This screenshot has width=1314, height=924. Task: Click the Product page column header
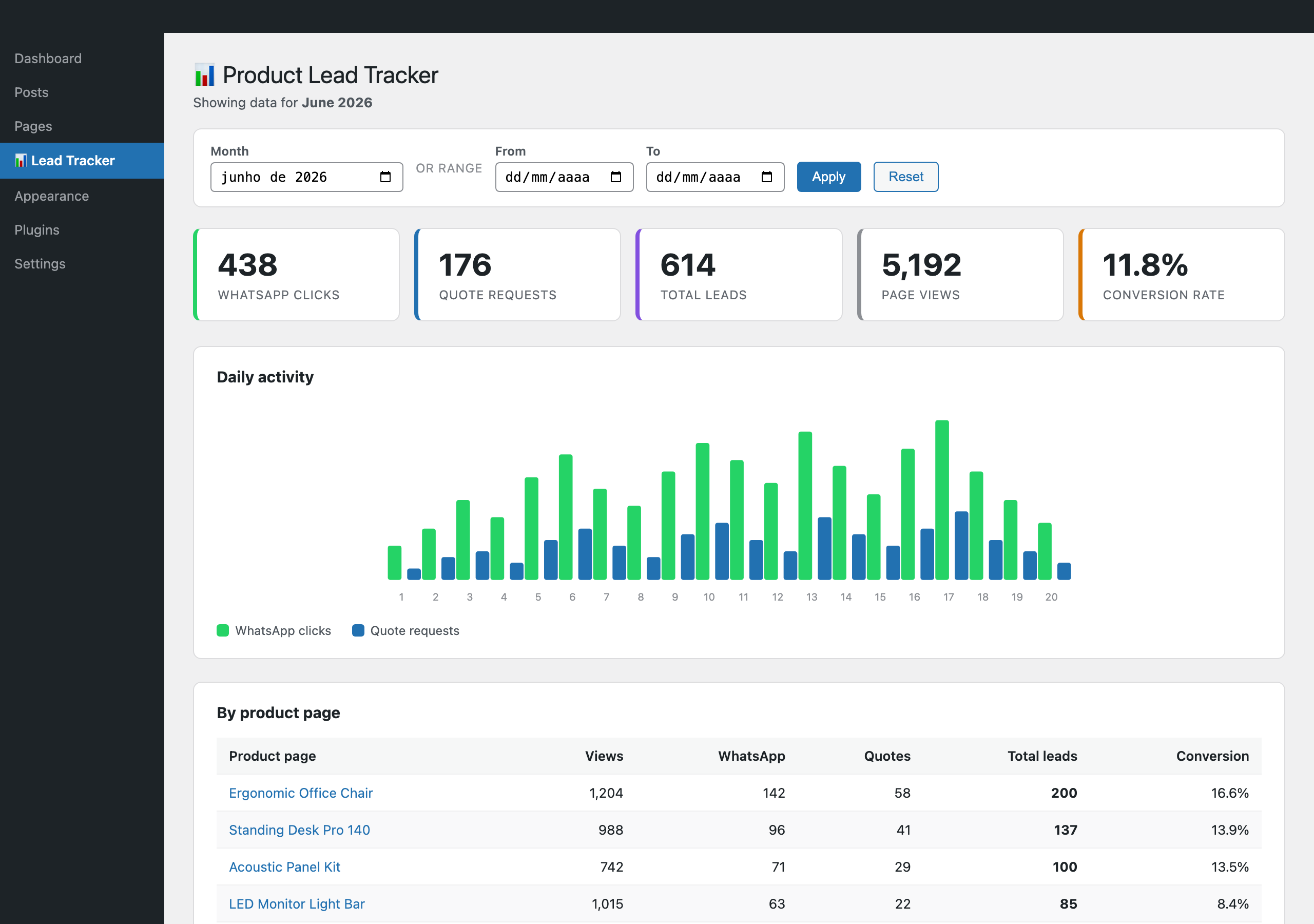click(273, 756)
